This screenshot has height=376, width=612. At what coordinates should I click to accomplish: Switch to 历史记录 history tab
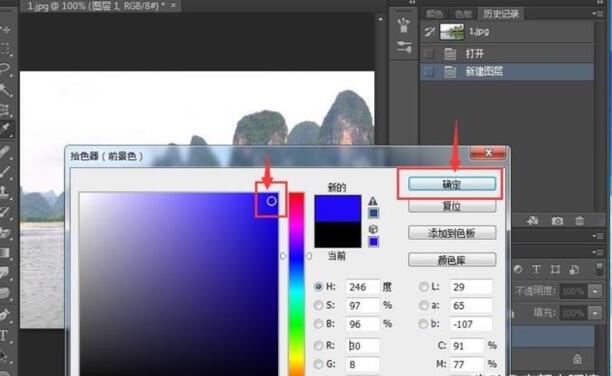coord(501,14)
